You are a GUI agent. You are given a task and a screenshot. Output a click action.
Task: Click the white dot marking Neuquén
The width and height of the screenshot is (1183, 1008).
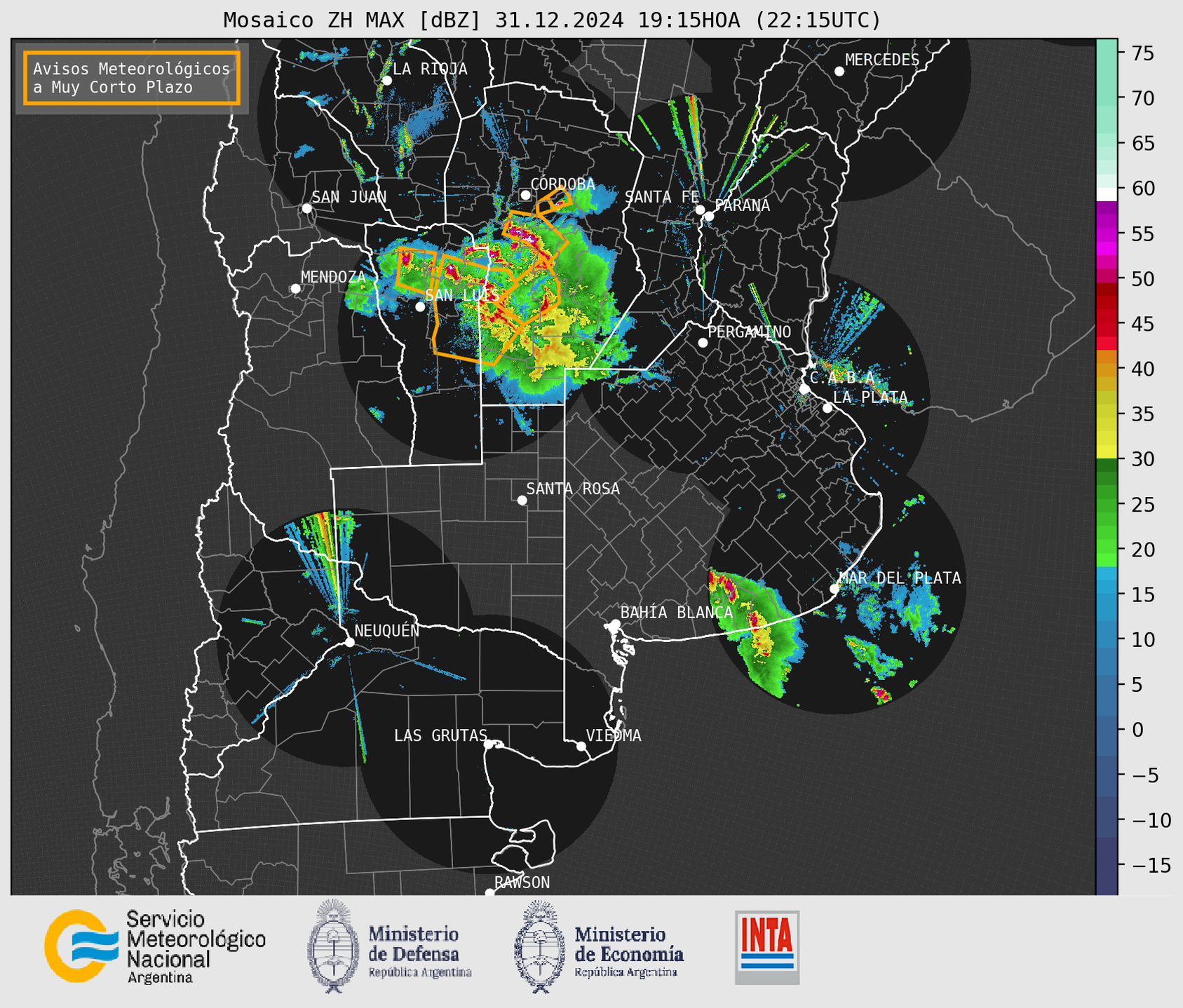(x=349, y=642)
